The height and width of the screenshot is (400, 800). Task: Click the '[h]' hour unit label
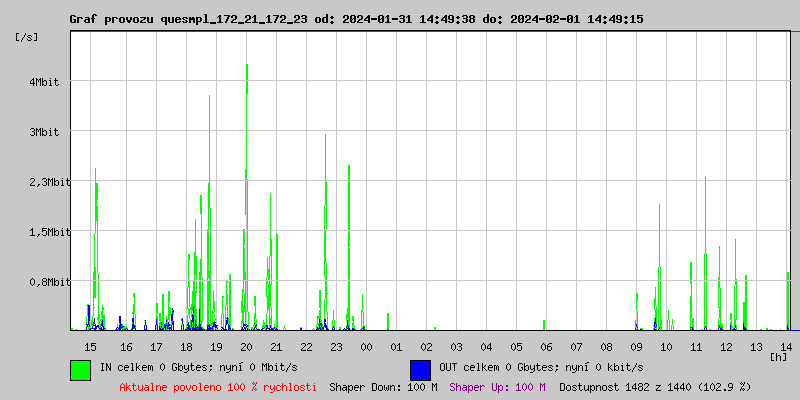click(778, 356)
